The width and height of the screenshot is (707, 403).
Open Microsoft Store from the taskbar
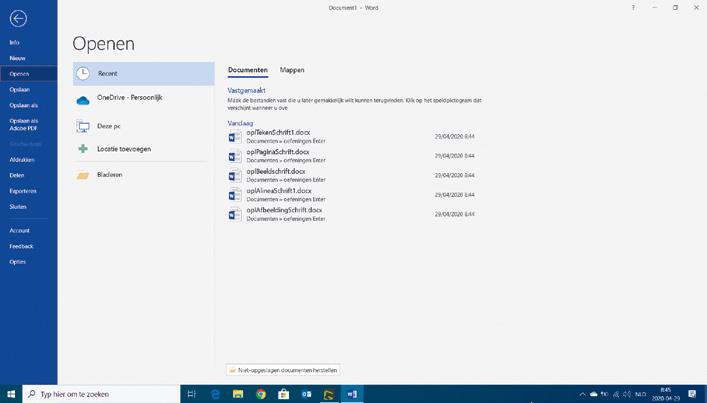[x=284, y=394]
